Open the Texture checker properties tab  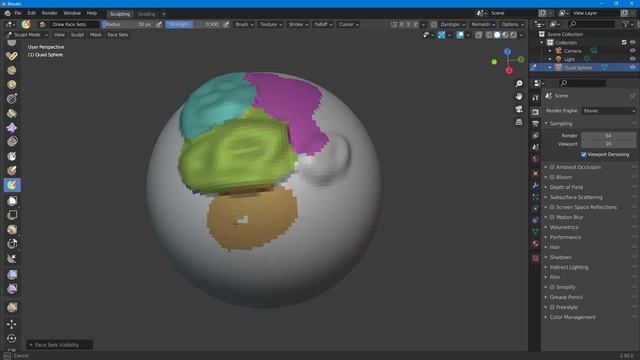(x=536, y=258)
